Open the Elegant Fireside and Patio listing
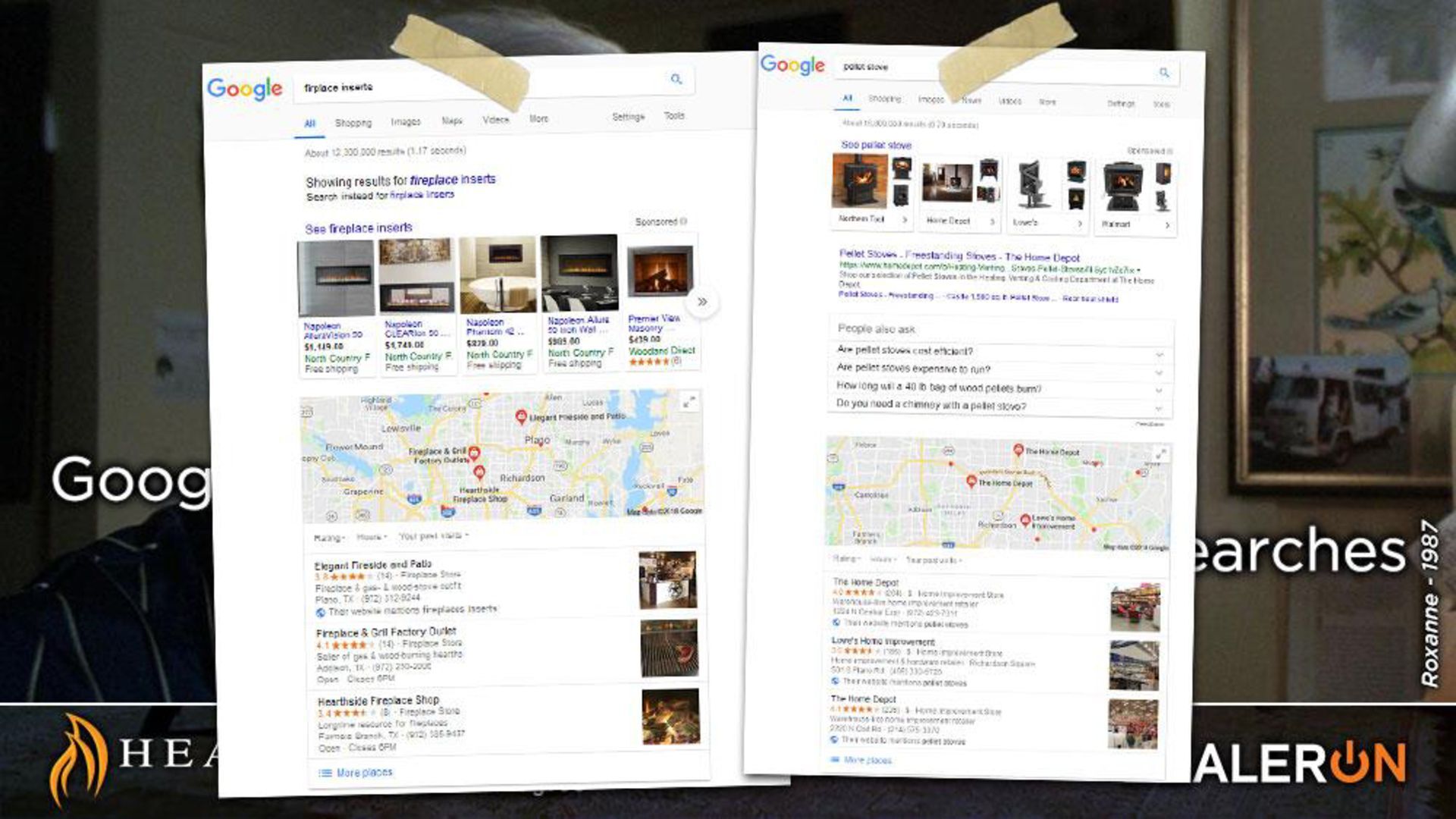1456x819 pixels. (x=373, y=565)
